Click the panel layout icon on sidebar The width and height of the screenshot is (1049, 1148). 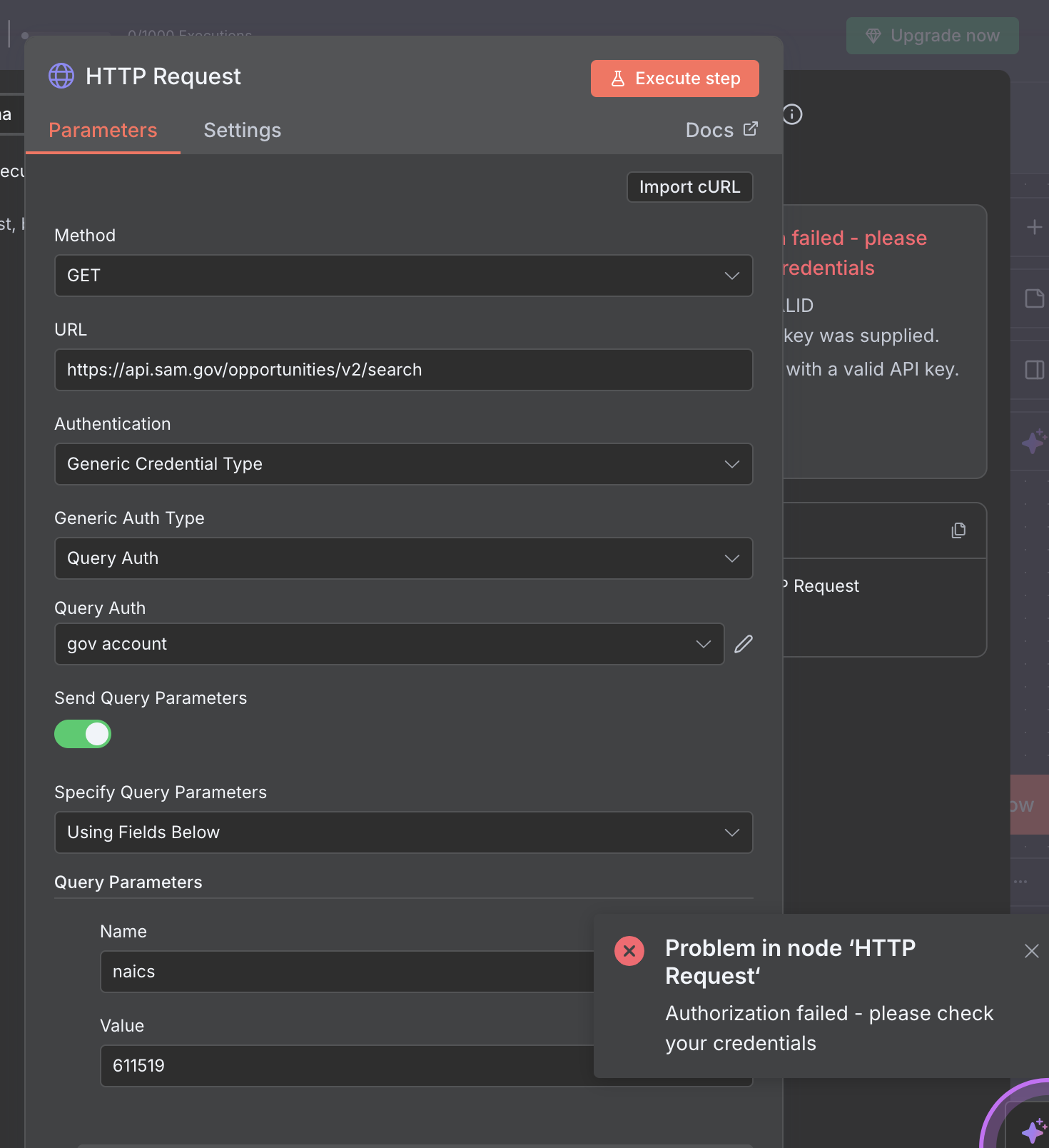pos(1034,370)
